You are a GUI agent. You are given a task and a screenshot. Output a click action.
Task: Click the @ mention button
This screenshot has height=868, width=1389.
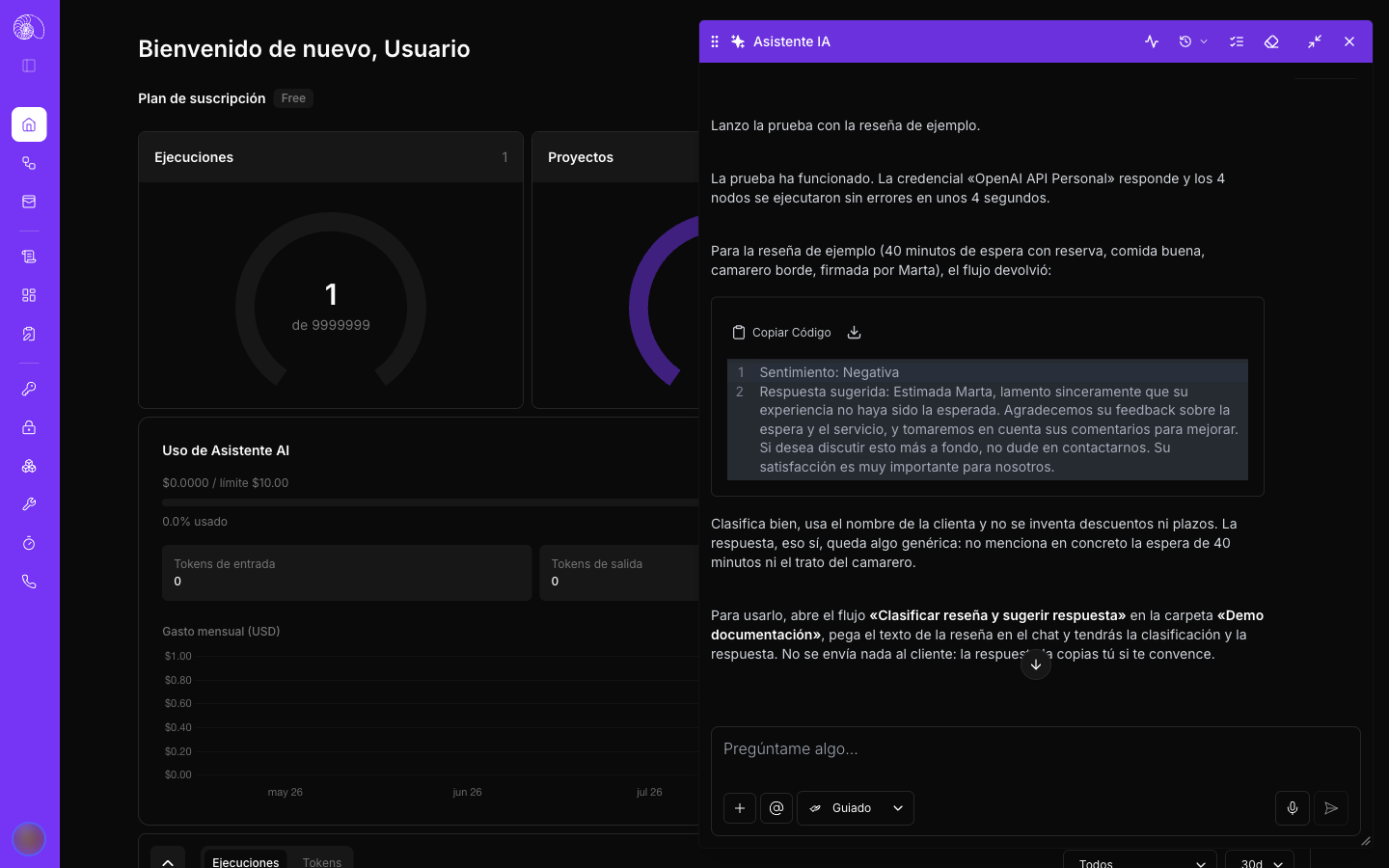(x=776, y=808)
